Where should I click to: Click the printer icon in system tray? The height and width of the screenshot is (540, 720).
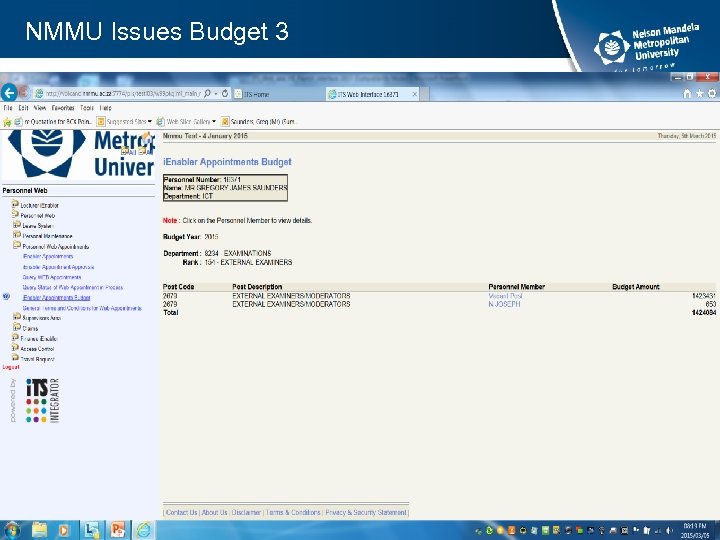(613, 530)
